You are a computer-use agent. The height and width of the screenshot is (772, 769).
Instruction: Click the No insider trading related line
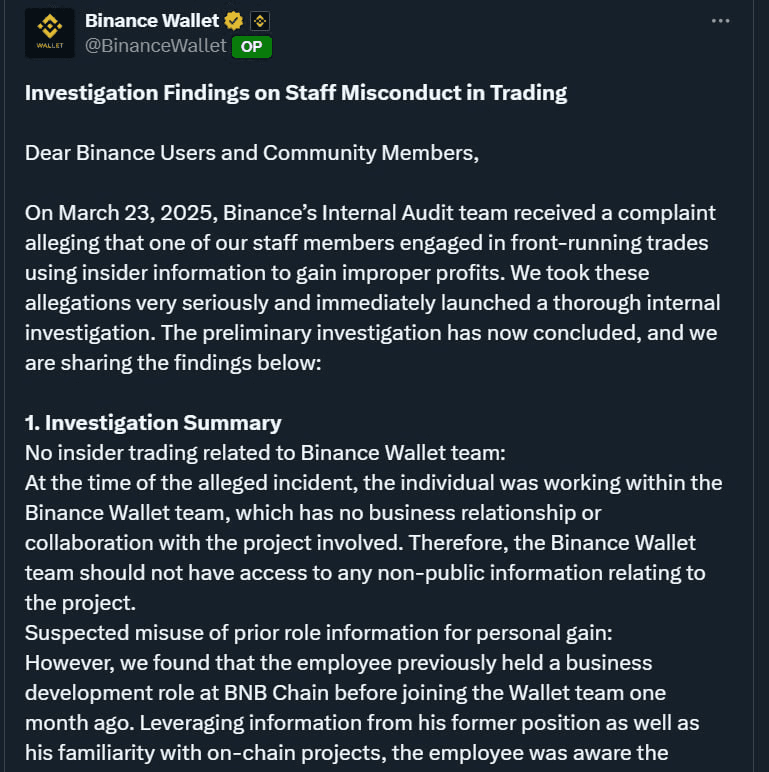point(265,453)
